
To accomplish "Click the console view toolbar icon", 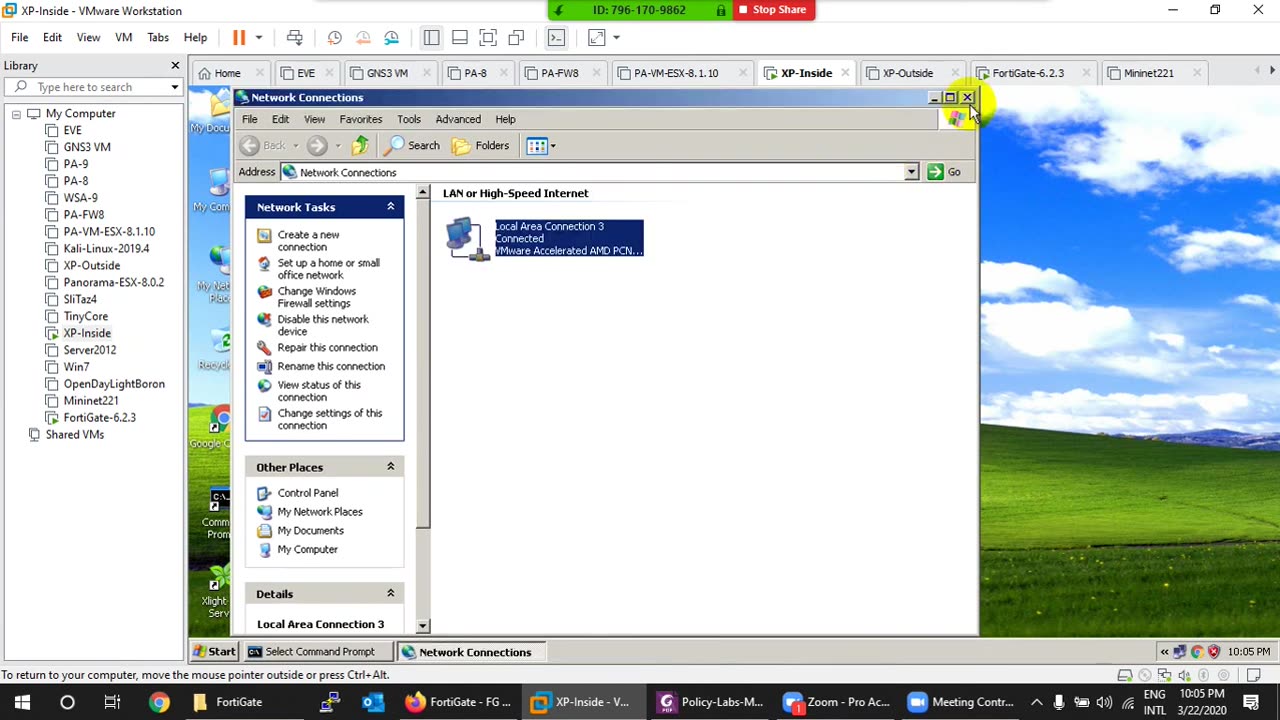I will click(x=557, y=37).
